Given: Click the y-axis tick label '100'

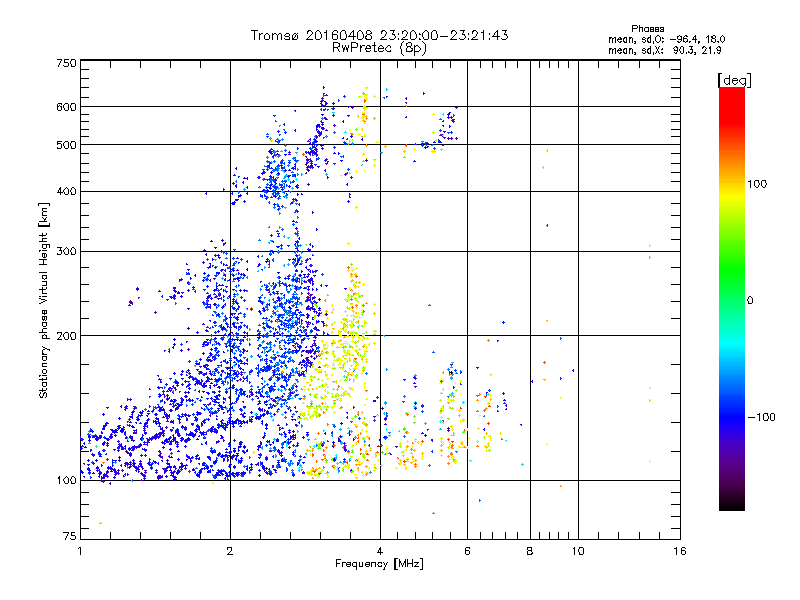Looking at the screenshot, I should pos(66,480).
